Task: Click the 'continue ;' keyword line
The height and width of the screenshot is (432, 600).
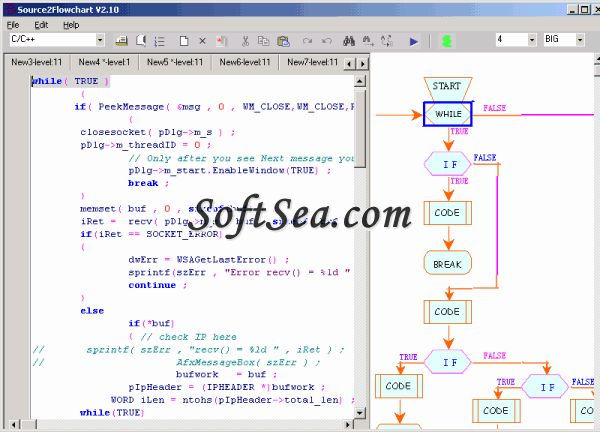Action: (x=158, y=285)
